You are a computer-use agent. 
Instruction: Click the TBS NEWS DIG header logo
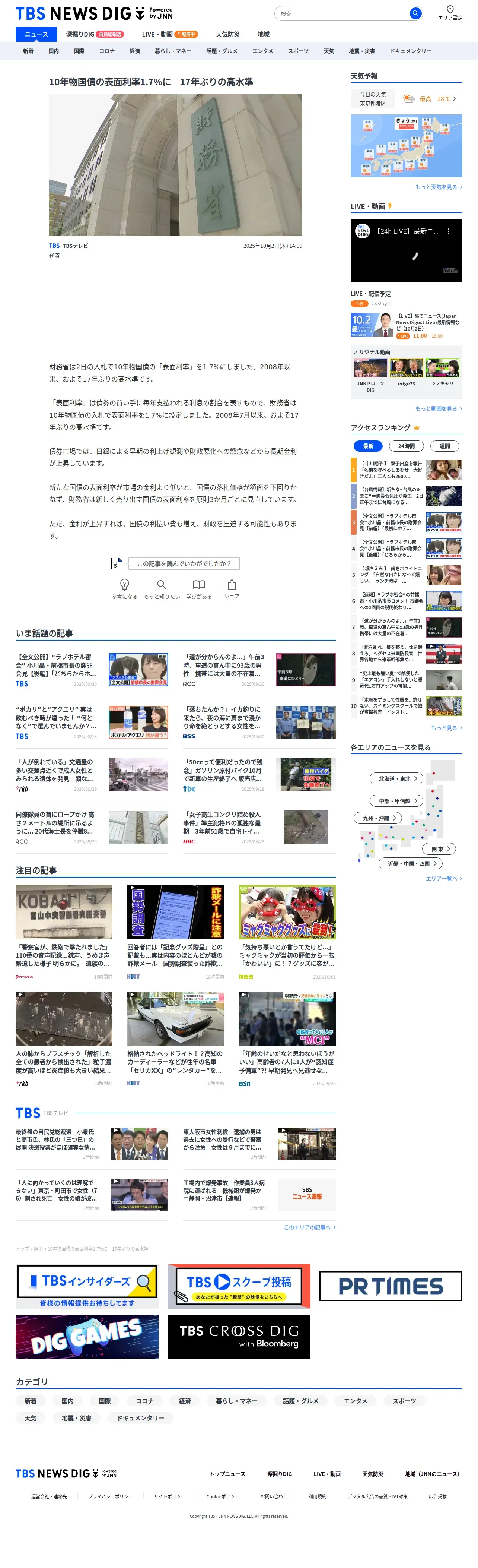94,13
